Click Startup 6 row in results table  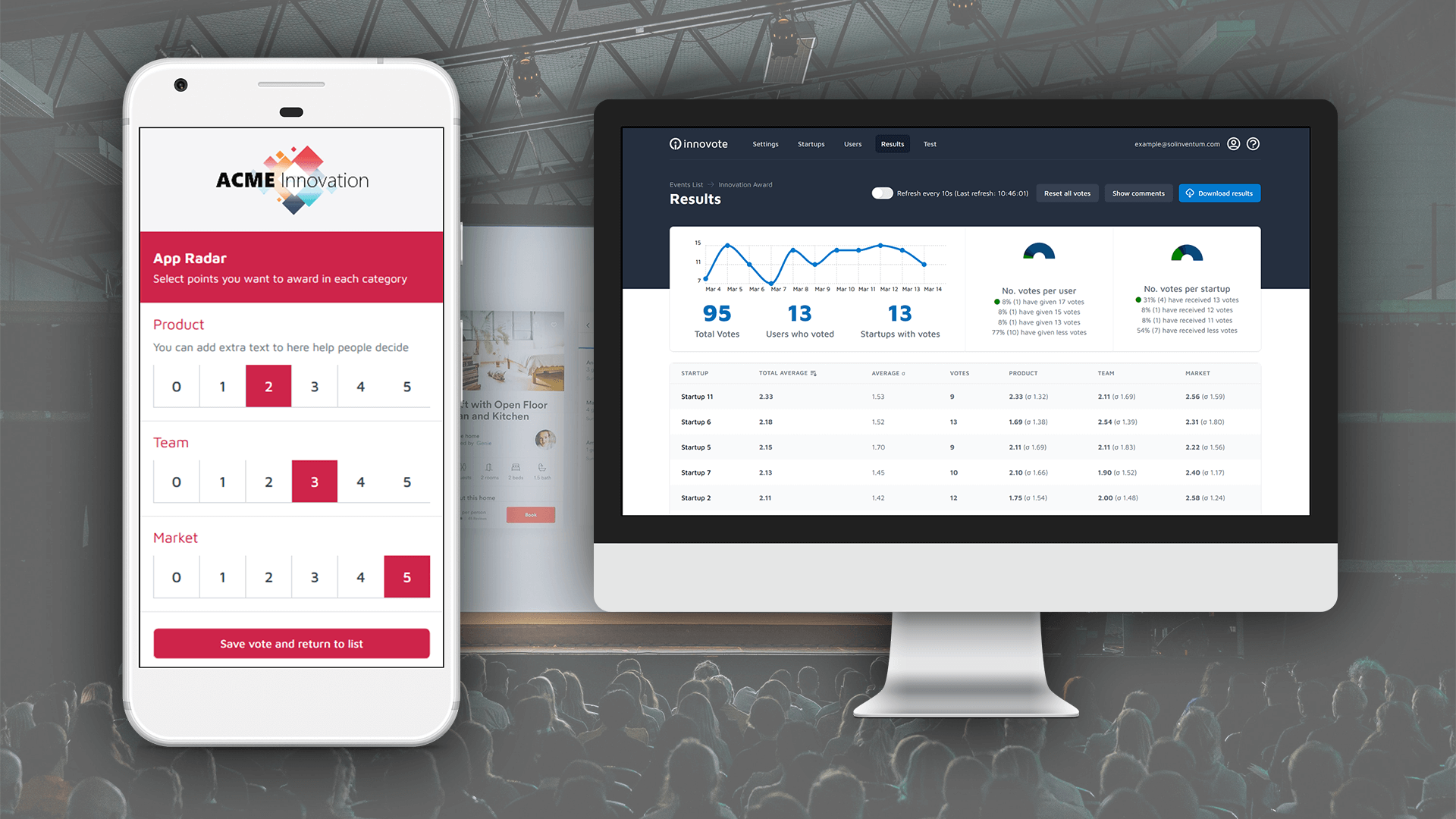(x=960, y=421)
